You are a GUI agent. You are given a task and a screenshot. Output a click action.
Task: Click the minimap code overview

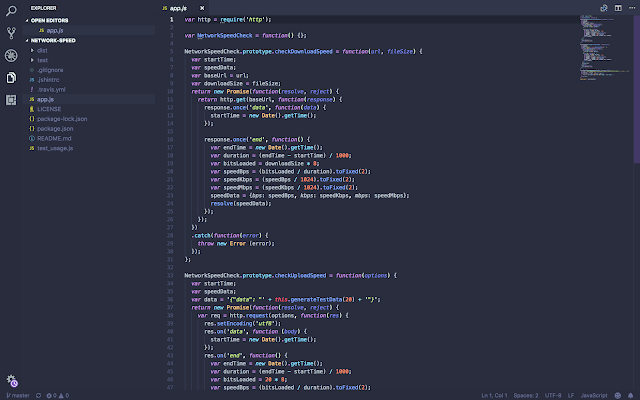(605, 47)
